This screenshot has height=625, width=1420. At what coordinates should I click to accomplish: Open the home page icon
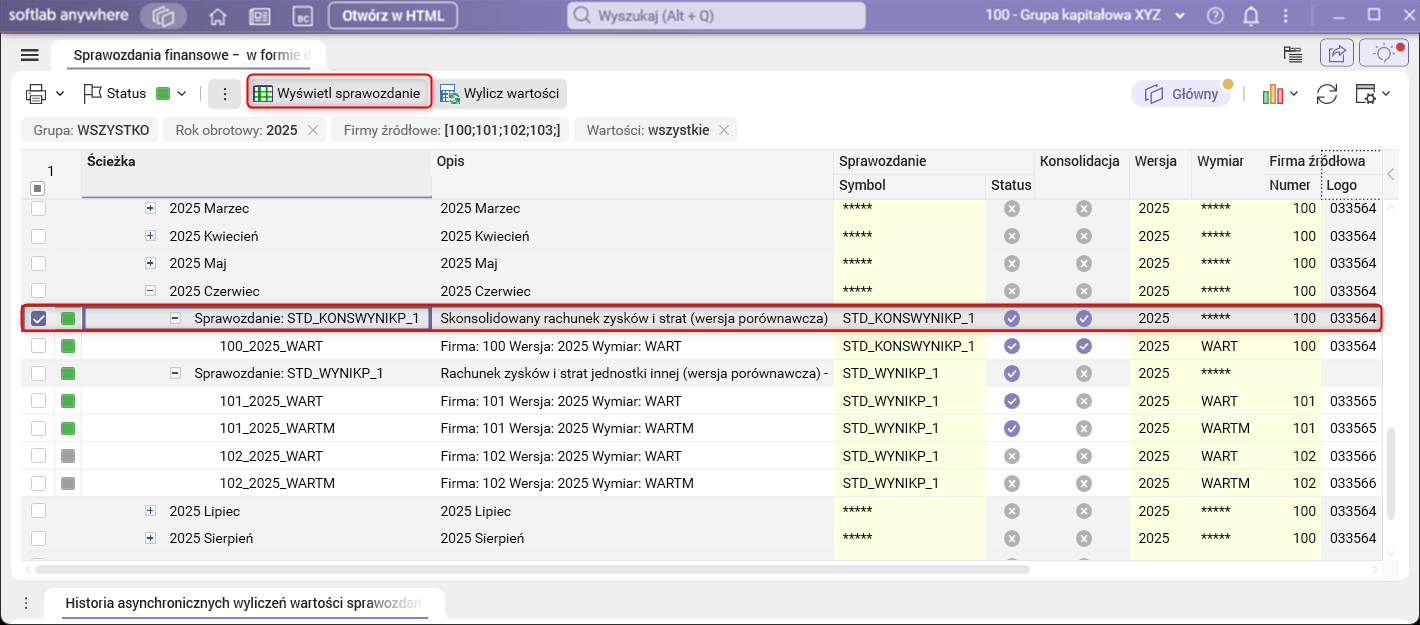pos(217,16)
